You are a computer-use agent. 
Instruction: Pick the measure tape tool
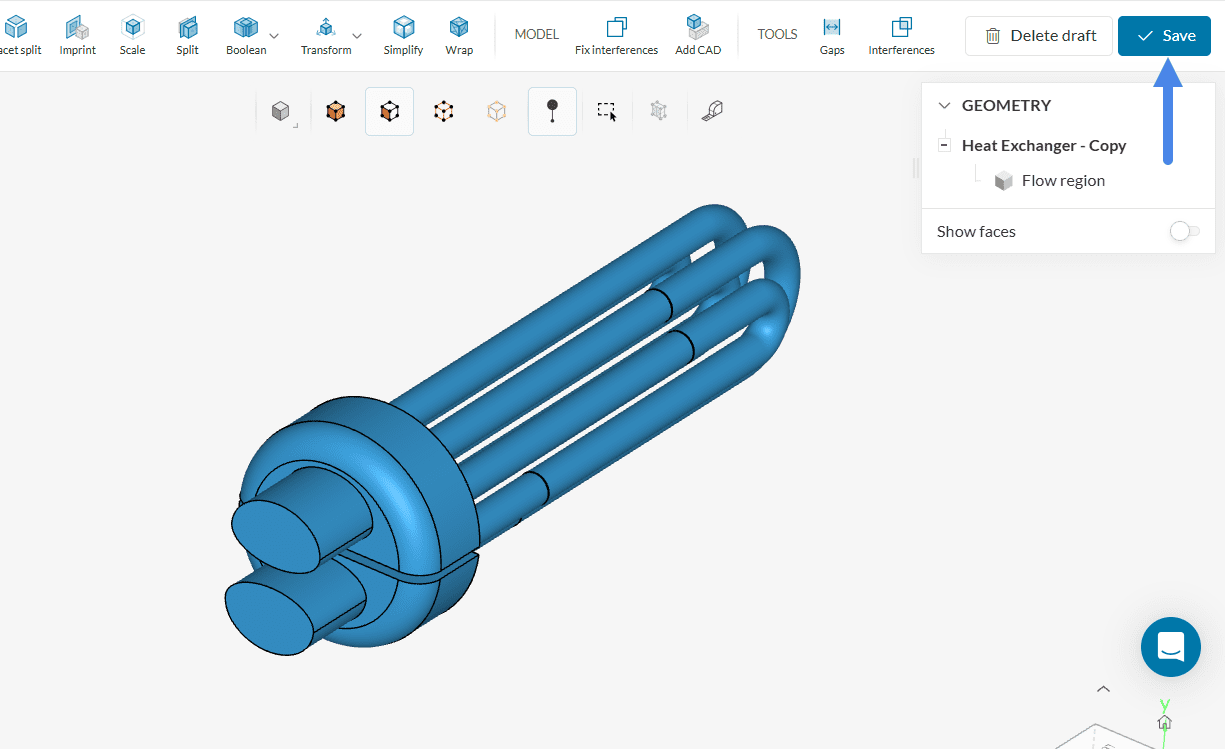click(711, 111)
